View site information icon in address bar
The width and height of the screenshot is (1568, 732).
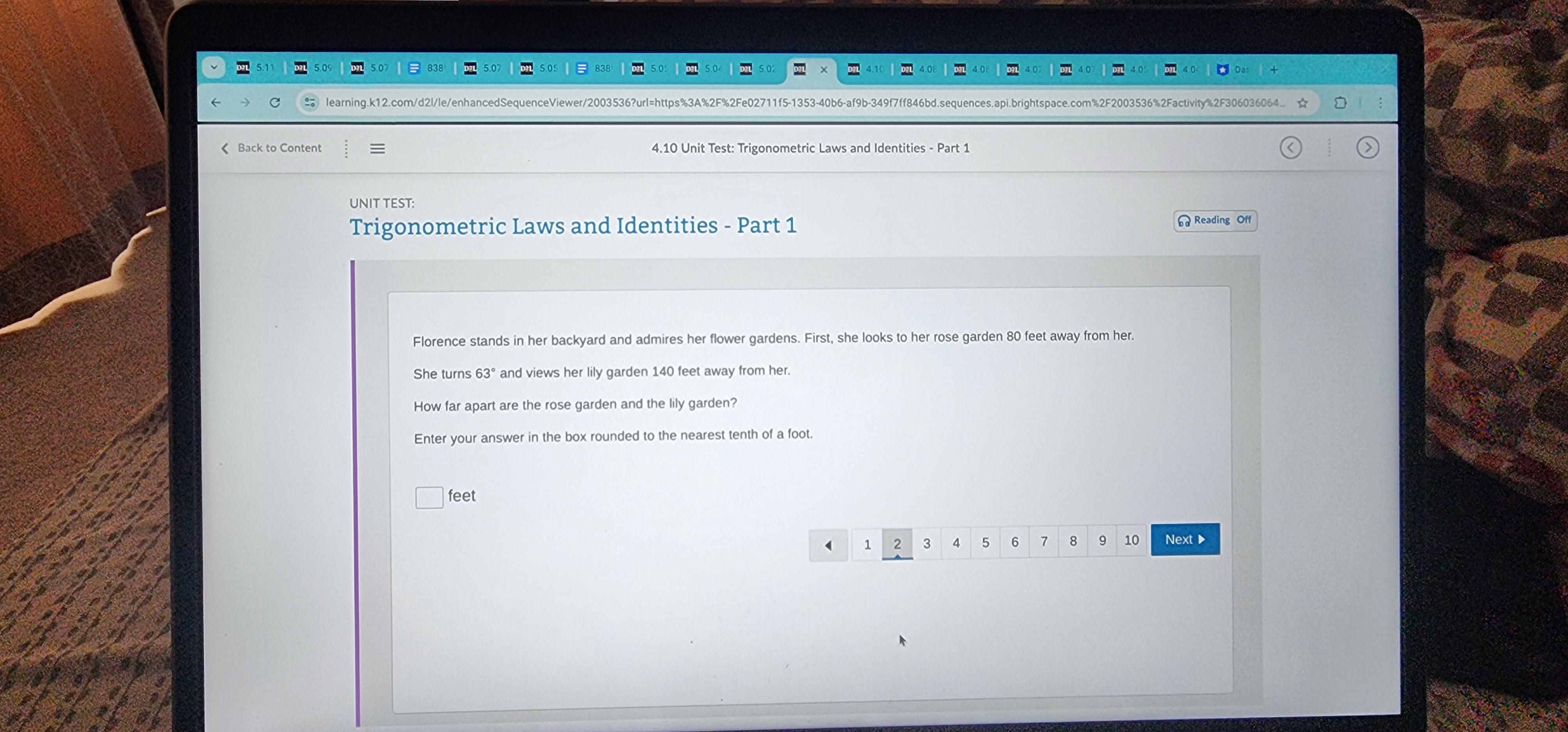coord(310,102)
